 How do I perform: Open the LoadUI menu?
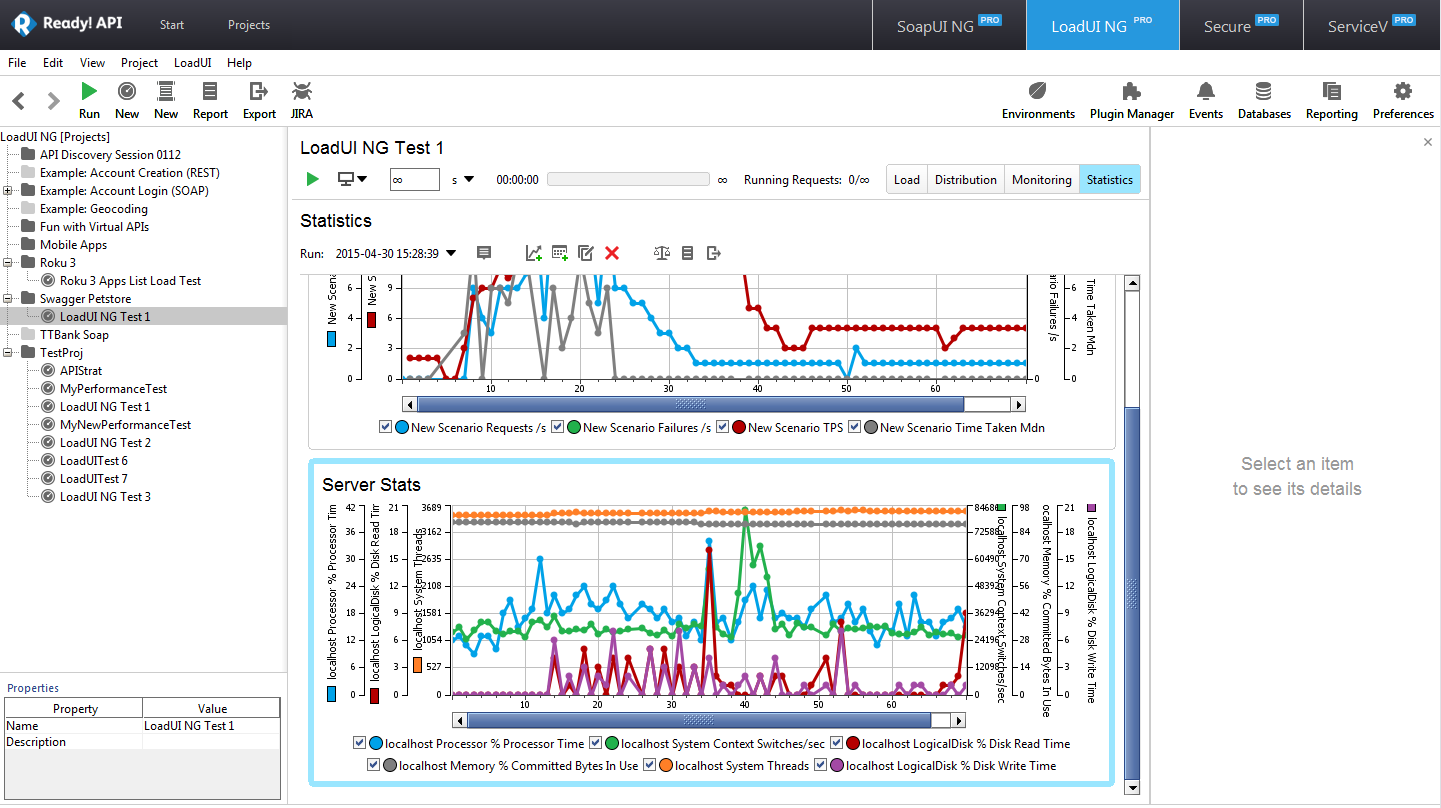192,62
